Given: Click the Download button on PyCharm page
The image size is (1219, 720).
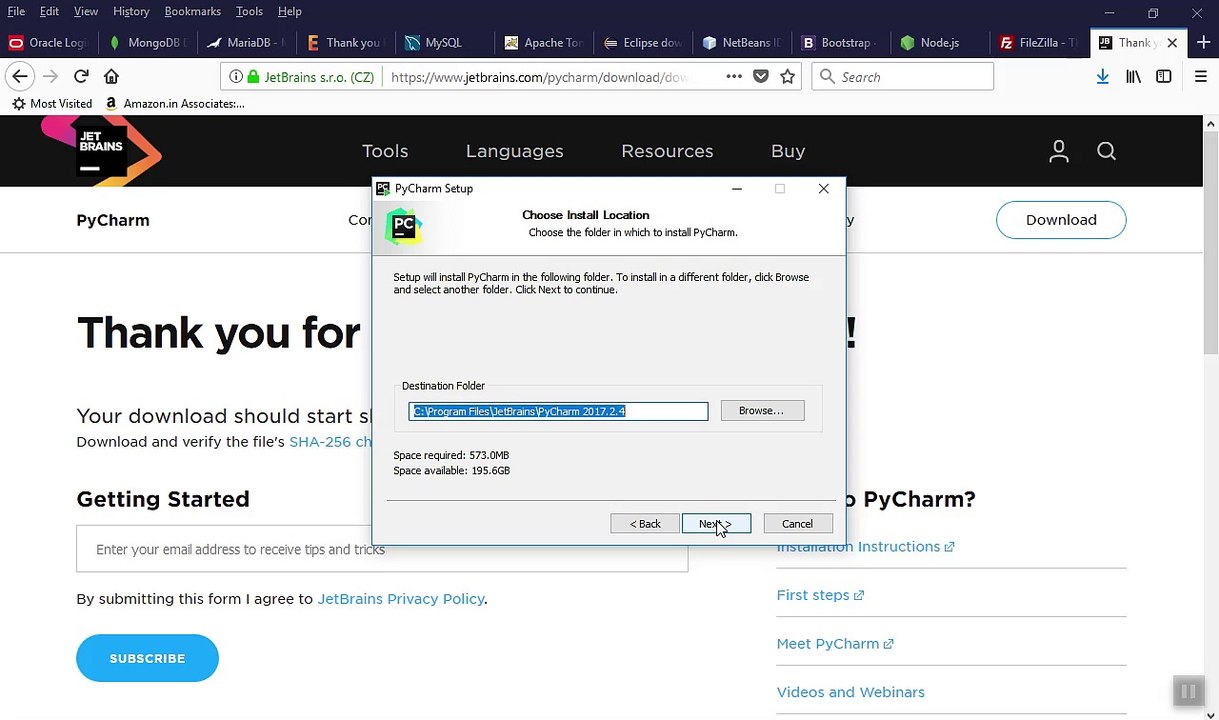Looking at the screenshot, I should point(1061,220).
